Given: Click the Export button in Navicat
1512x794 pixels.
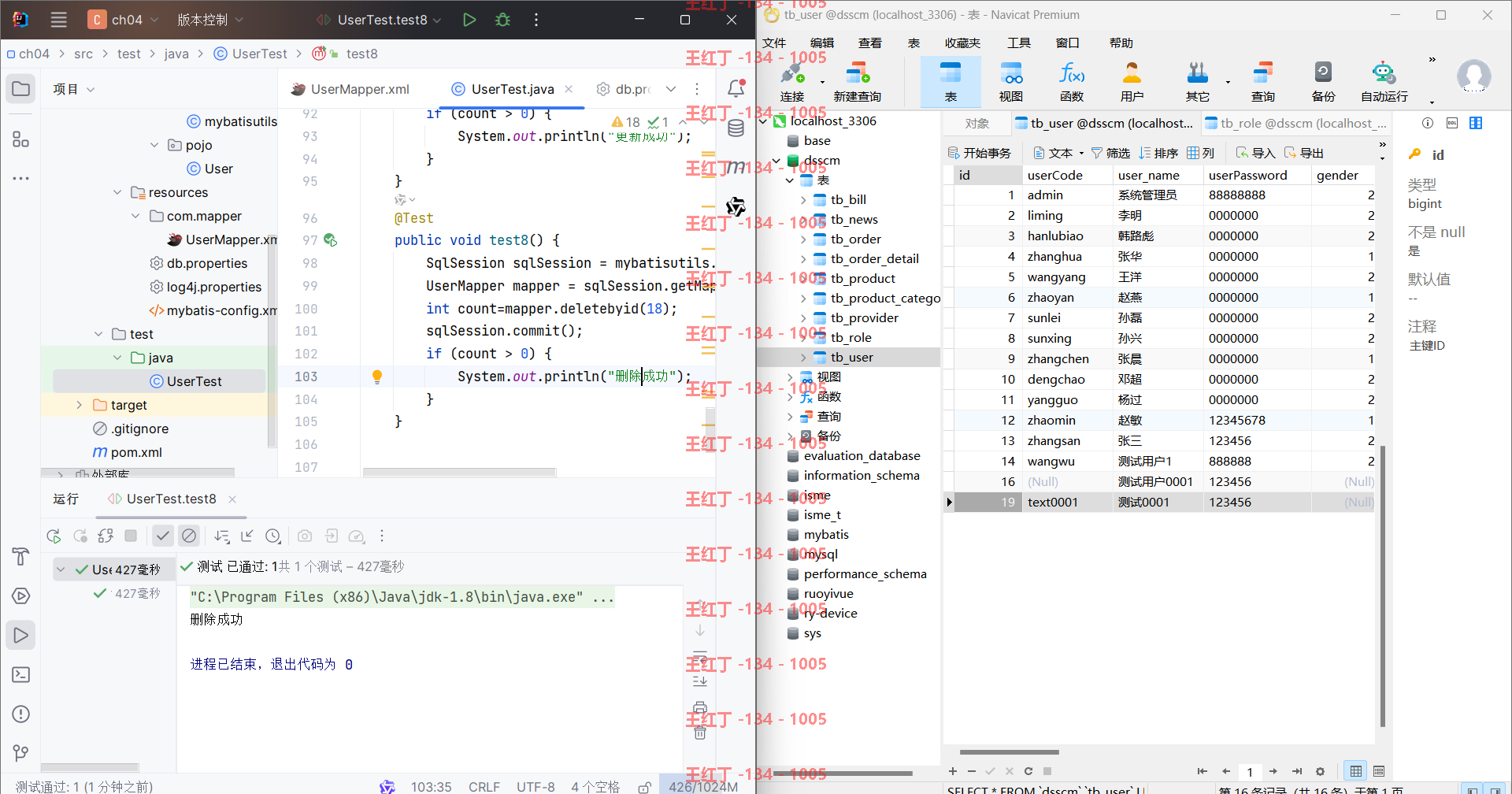Looking at the screenshot, I should [x=1303, y=153].
